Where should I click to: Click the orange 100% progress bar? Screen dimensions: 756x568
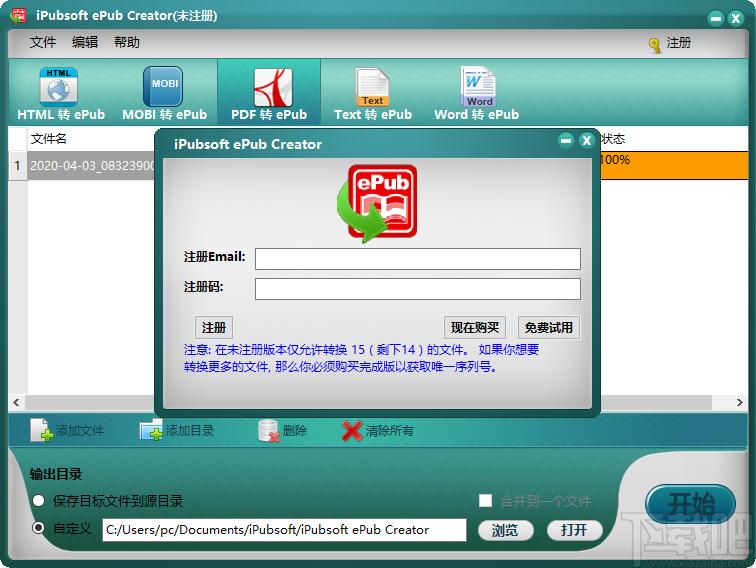[x=674, y=165]
